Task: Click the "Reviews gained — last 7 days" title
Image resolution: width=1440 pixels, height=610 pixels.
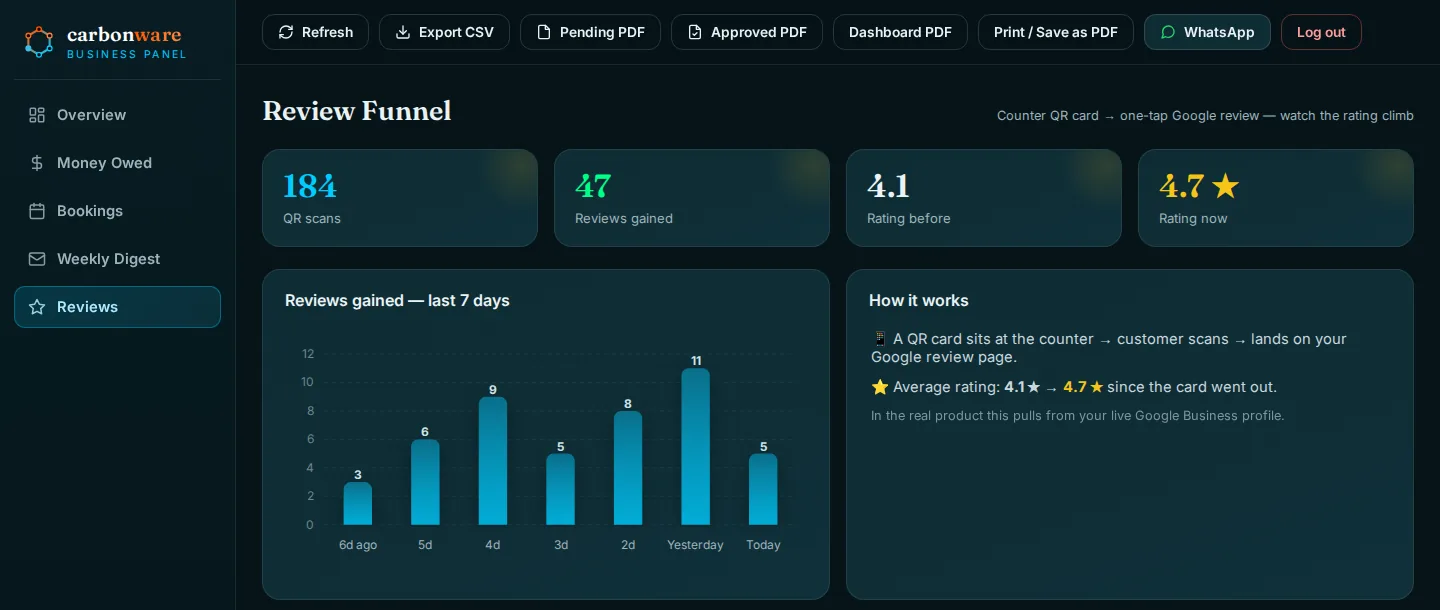Action: tap(397, 300)
